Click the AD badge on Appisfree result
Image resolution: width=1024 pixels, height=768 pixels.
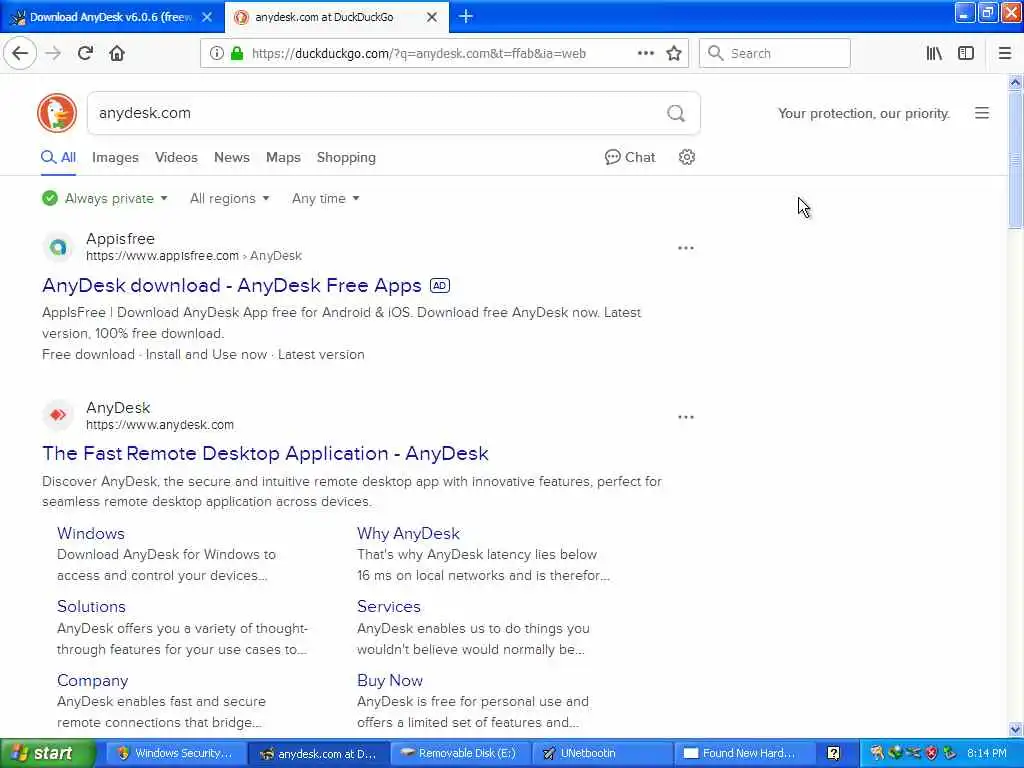click(440, 285)
